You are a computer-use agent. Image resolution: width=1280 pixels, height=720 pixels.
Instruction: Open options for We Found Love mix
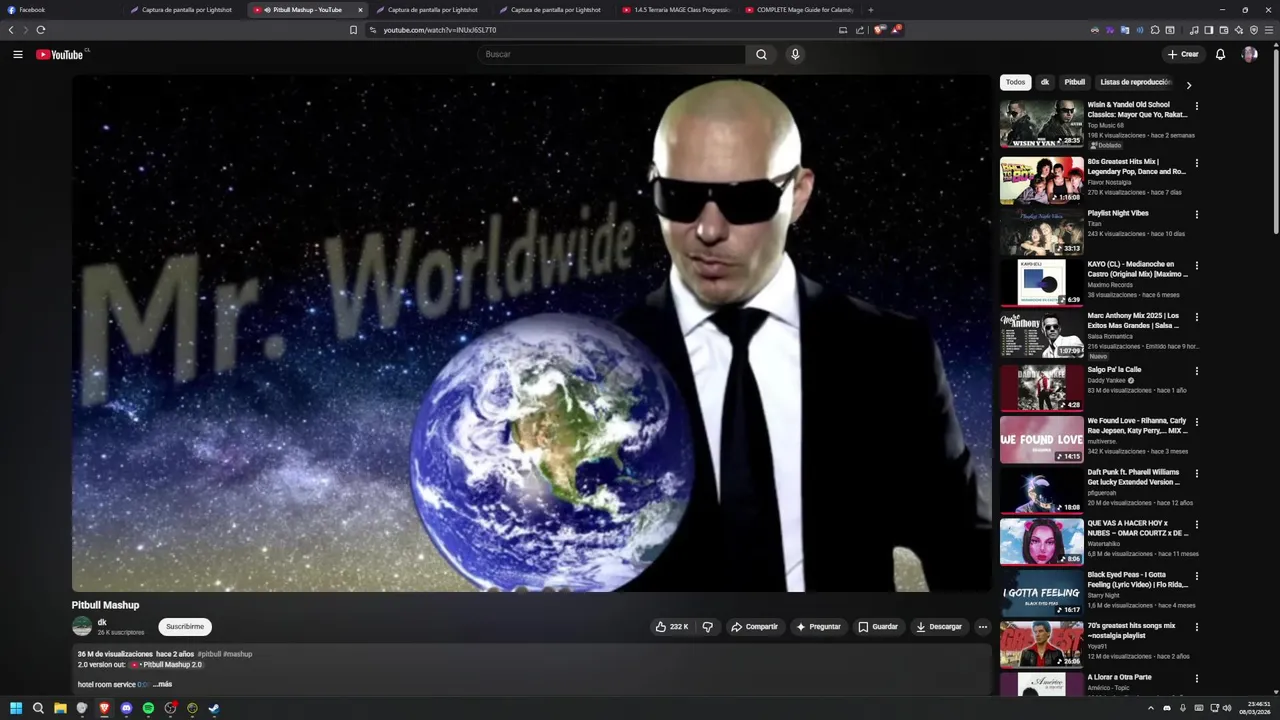click(x=1197, y=422)
